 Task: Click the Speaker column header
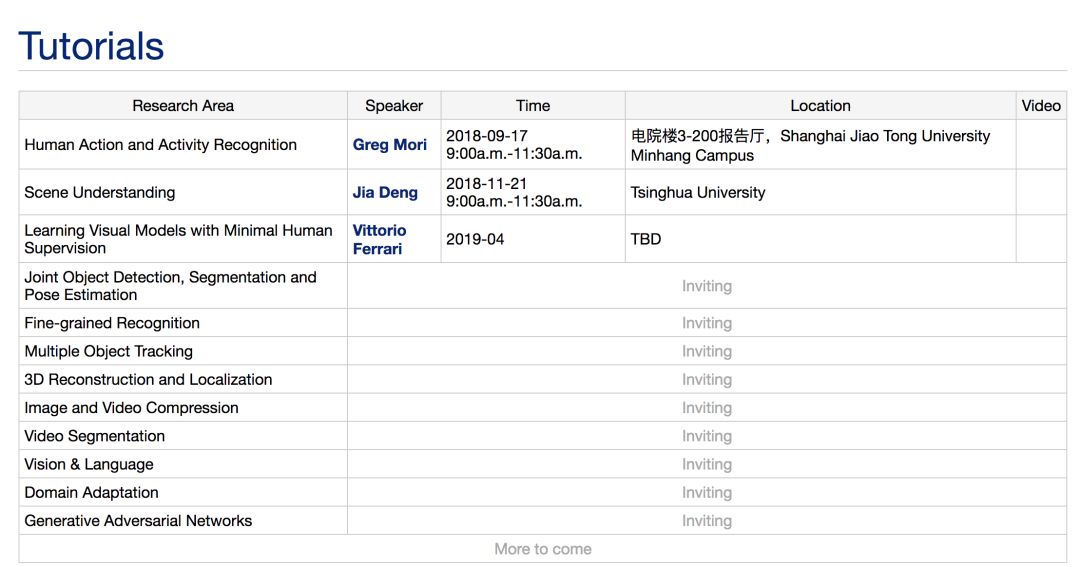tap(394, 106)
